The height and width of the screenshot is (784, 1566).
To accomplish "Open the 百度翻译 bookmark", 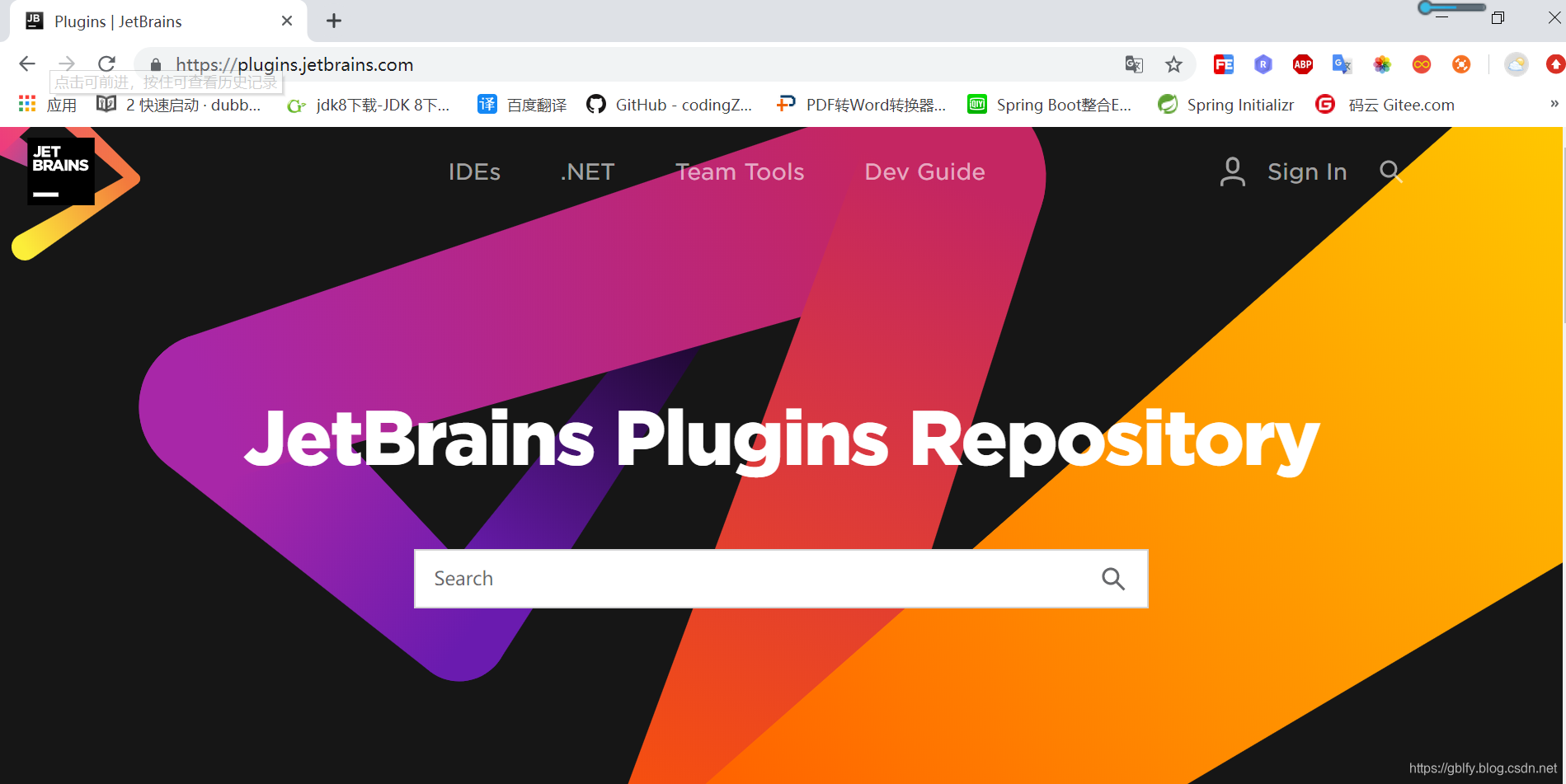I will (523, 105).
